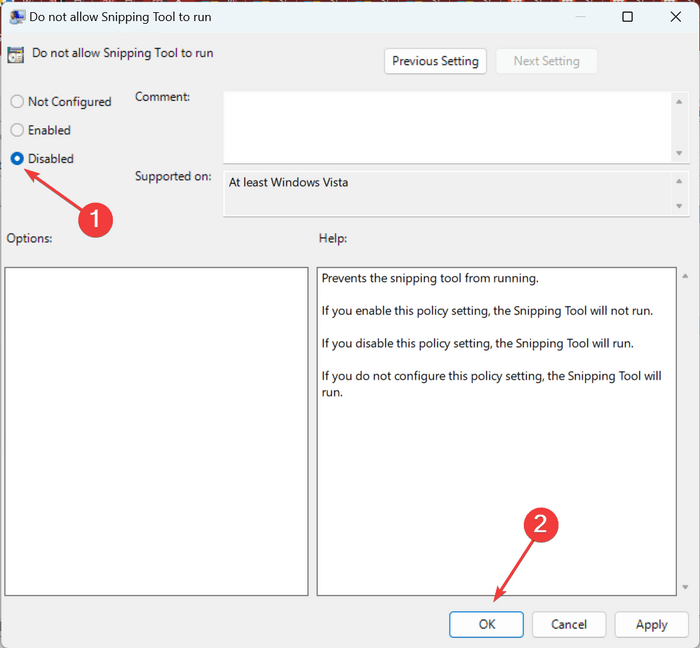Click the Supported on up scroll arrow
The width and height of the screenshot is (700, 648).
coord(679,181)
